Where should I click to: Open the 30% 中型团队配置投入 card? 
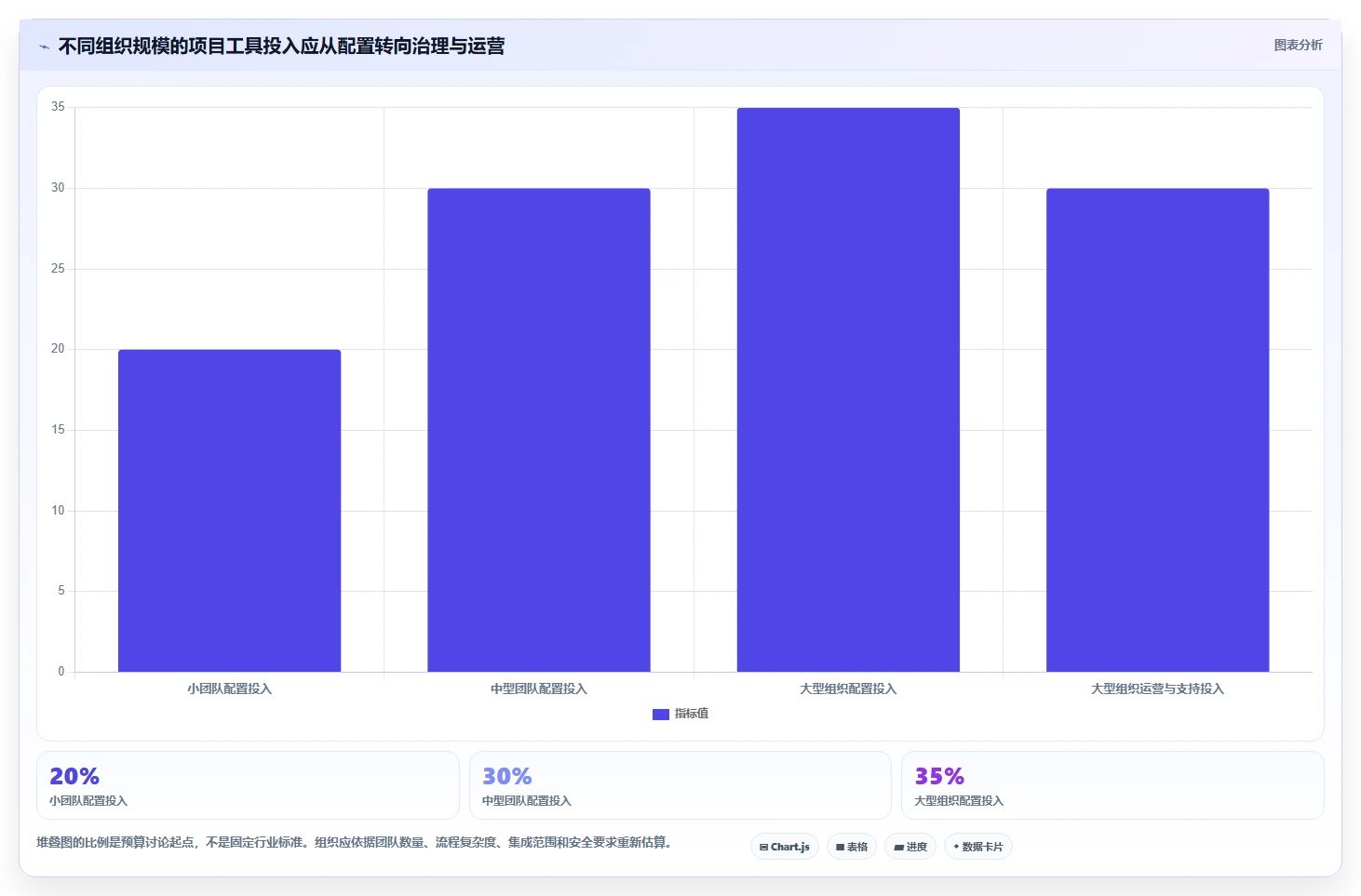[x=680, y=785]
